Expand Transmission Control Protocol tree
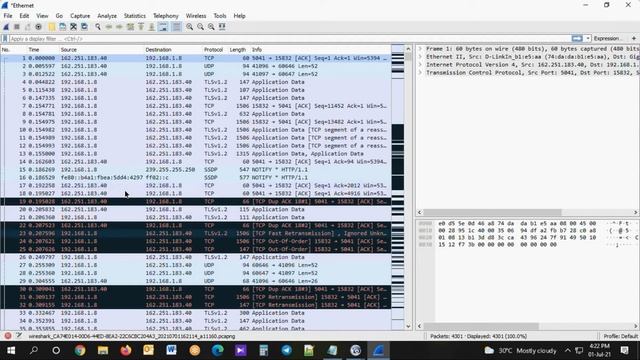This screenshot has width=640, height=360. [x=420, y=73]
